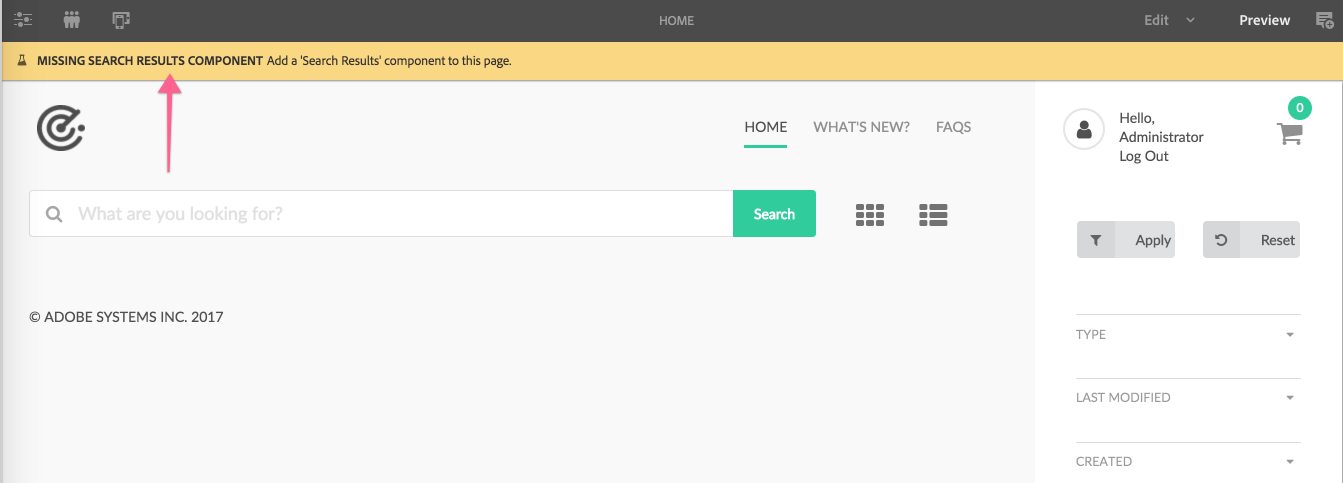1343x483 pixels.
Task: Switch to Preview mode
Action: coord(1265,20)
